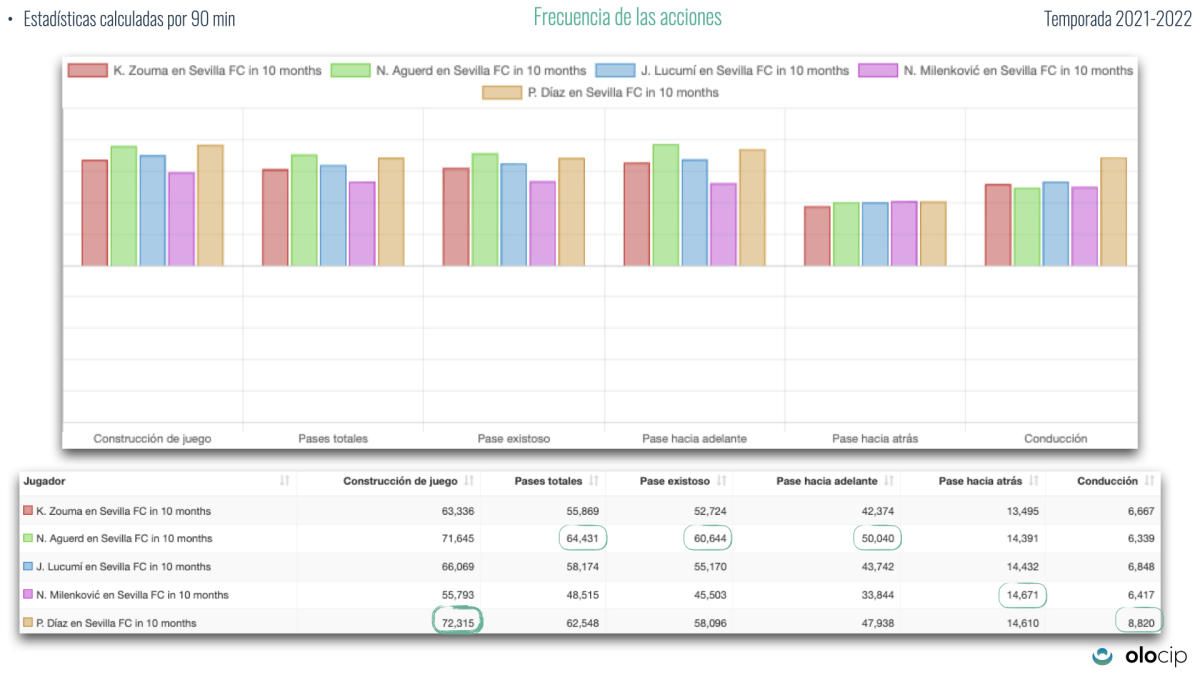
Task: Toggle P. Díaz legend entry
Action: click(x=622, y=93)
